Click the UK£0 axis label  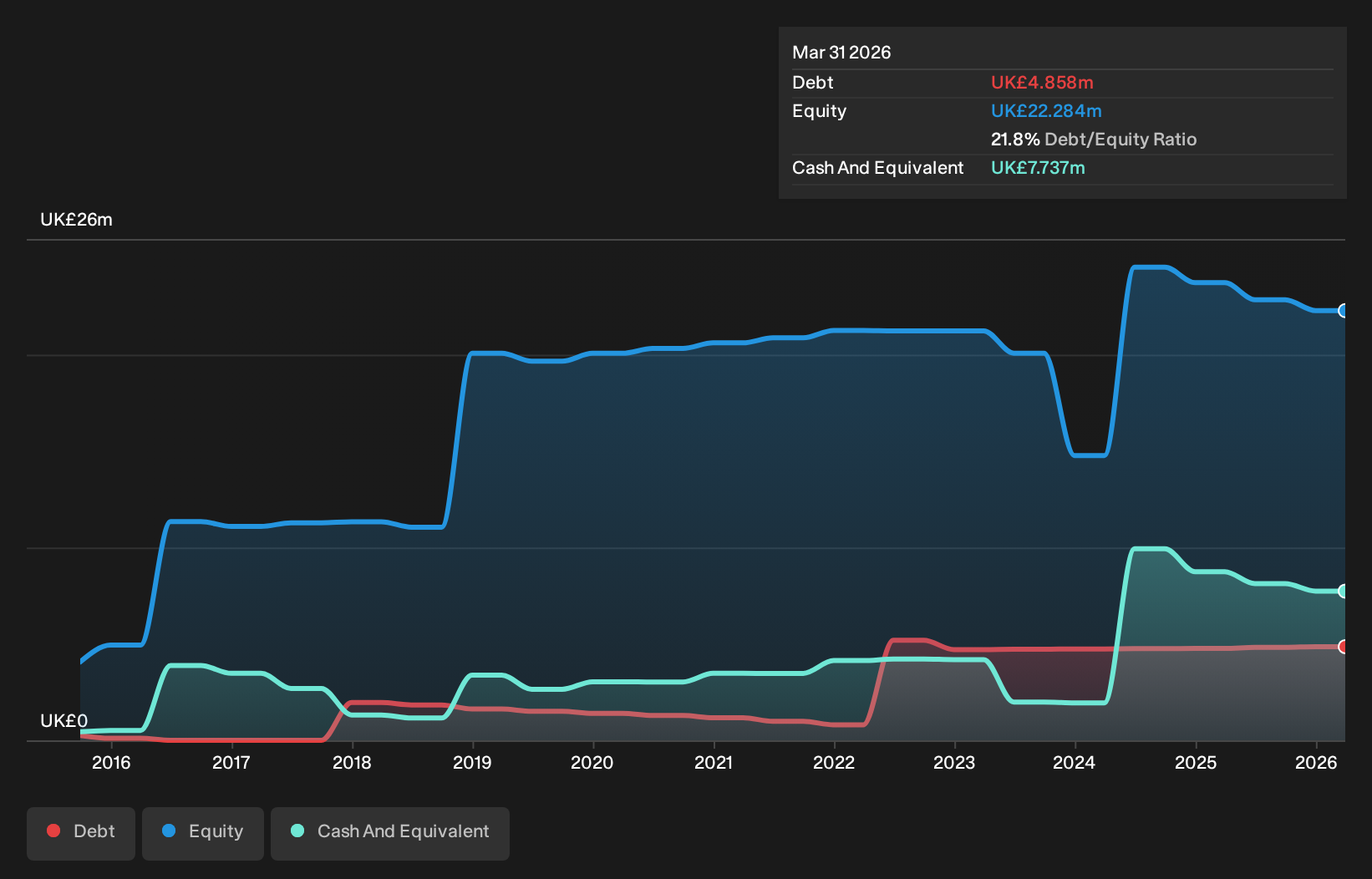click(x=64, y=721)
